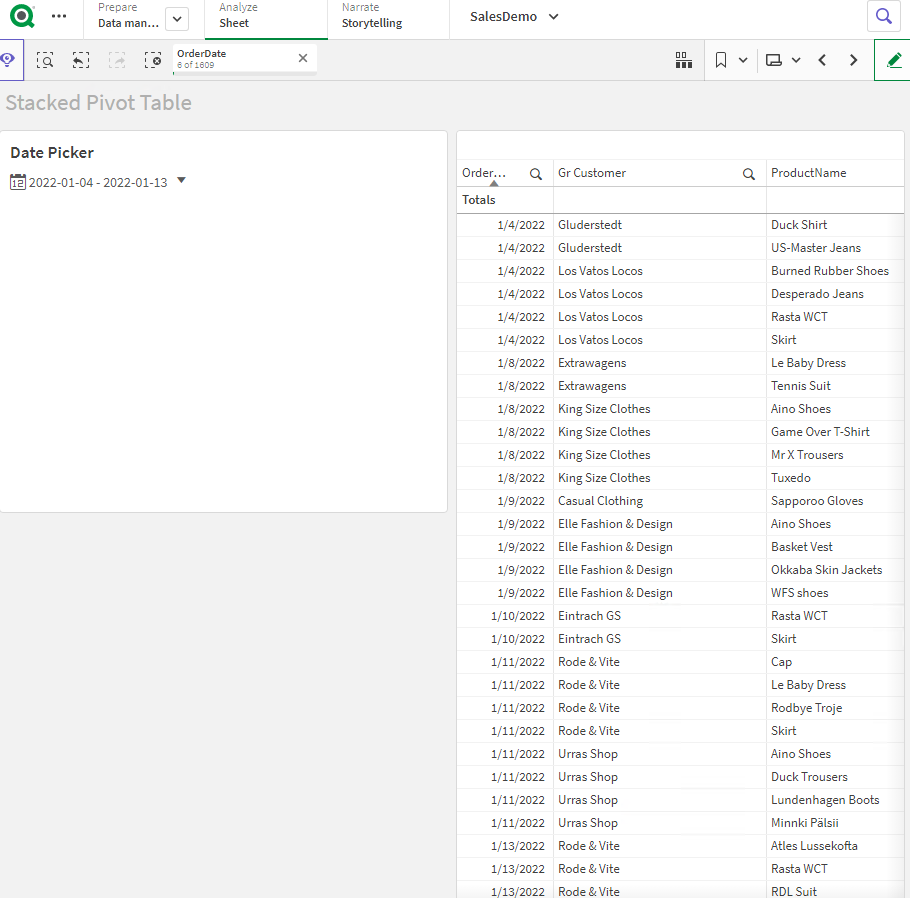Image resolution: width=910 pixels, height=898 pixels.
Task: Search within the Gr Customer column
Action: (x=749, y=174)
